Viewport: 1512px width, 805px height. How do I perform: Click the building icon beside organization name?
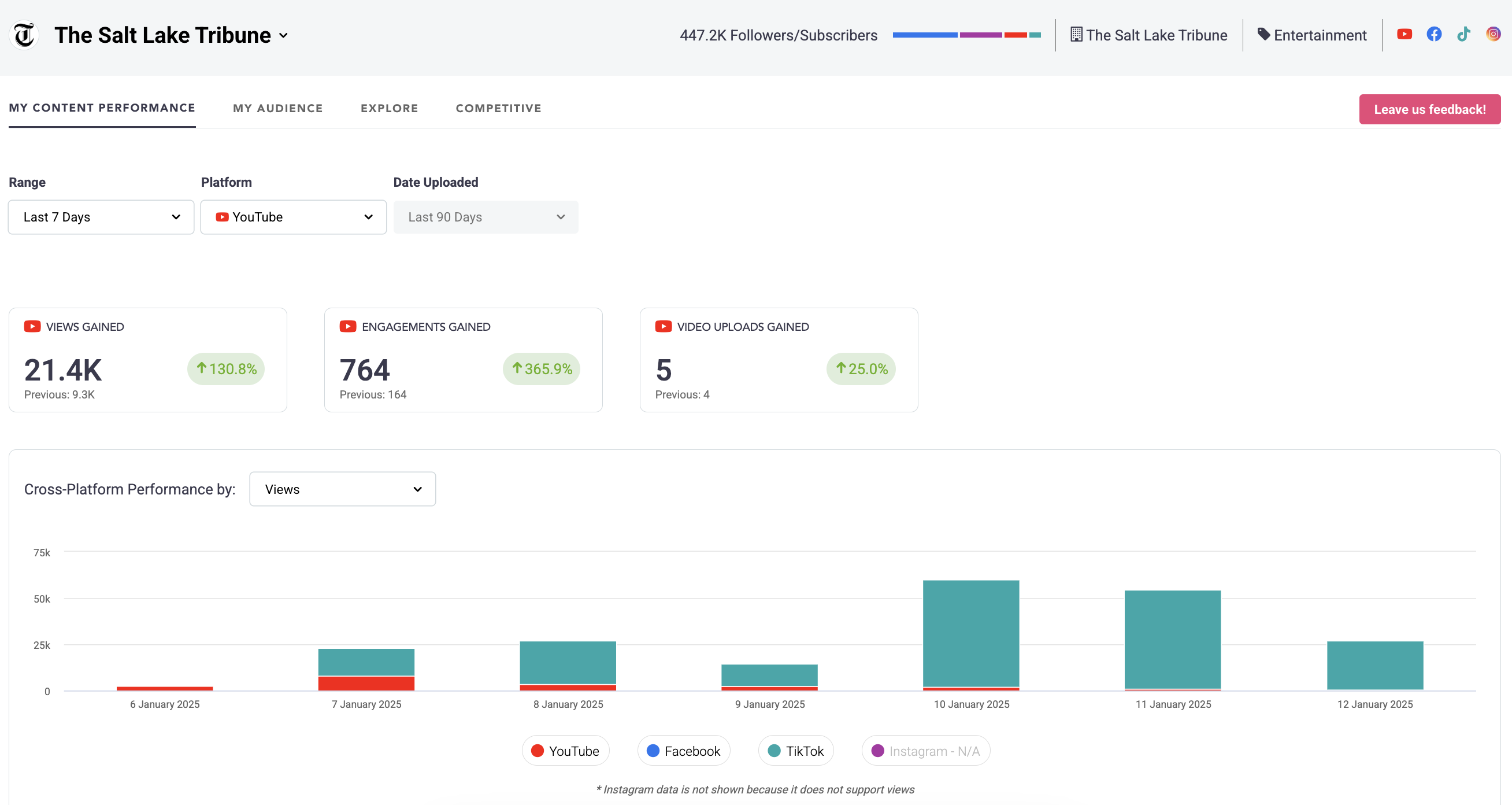tap(1076, 35)
